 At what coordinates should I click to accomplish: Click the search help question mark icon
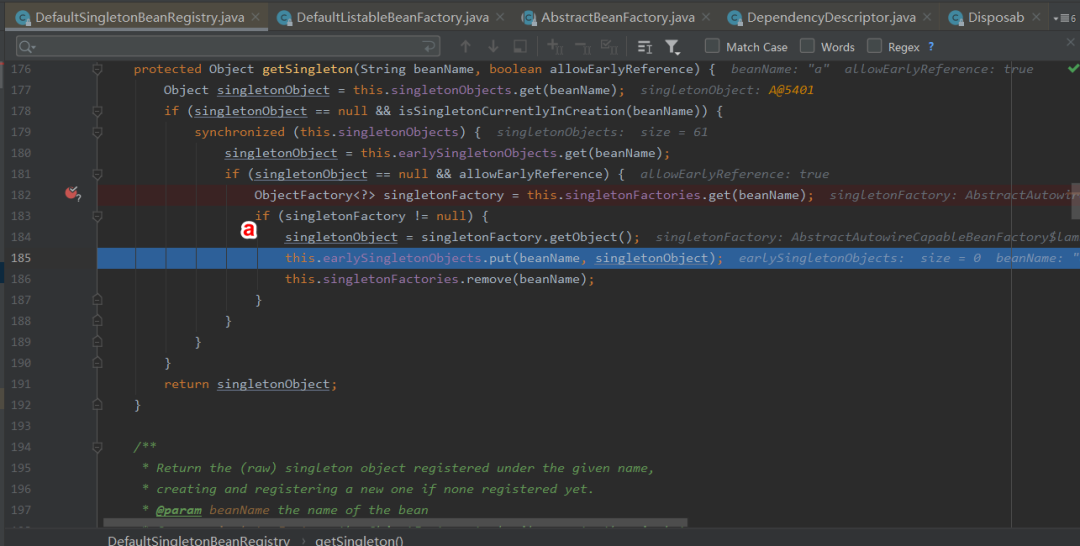pyautogui.click(x=931, y=47)
